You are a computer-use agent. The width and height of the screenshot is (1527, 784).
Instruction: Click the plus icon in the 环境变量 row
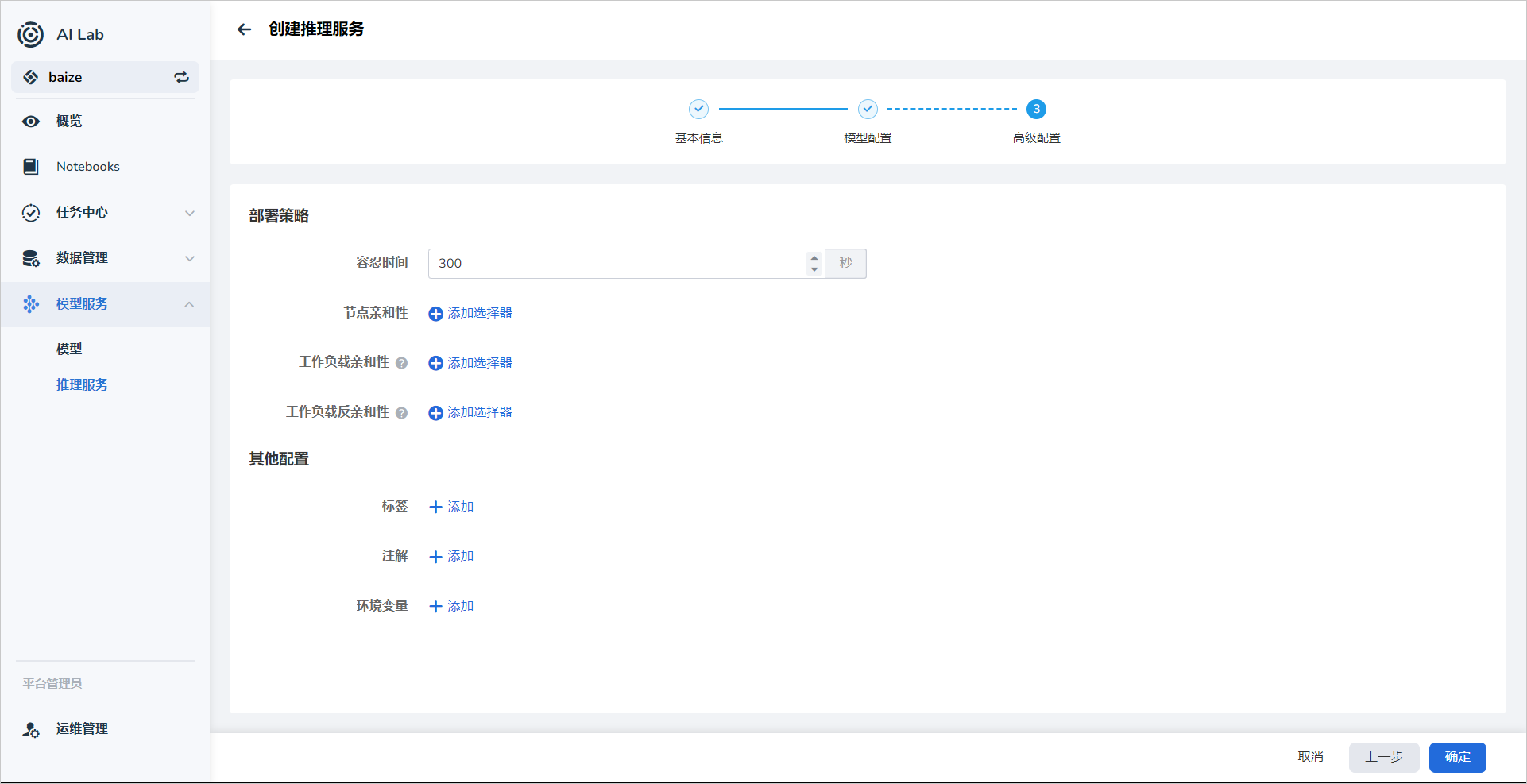435,606
